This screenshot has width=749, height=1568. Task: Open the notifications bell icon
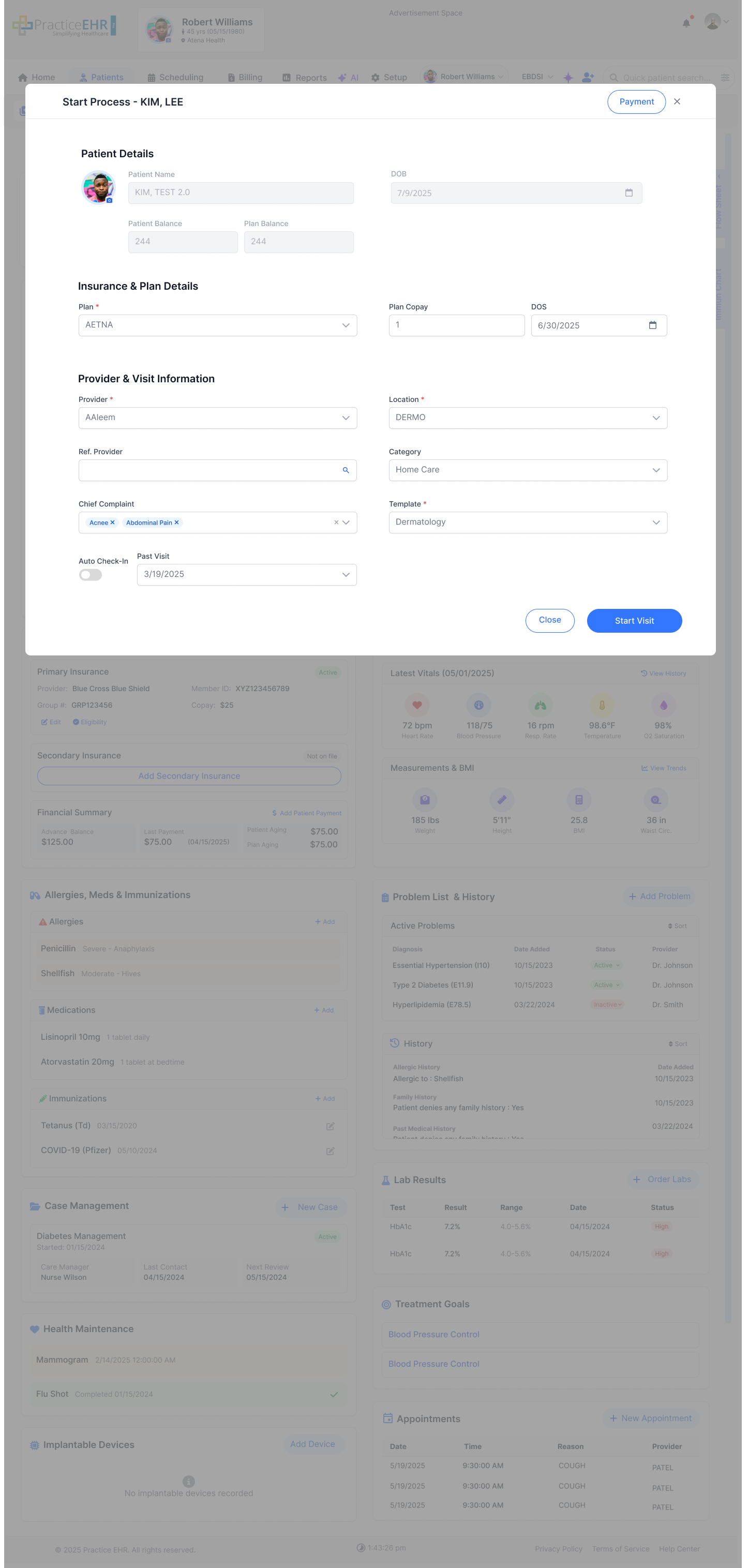(686, 23)
